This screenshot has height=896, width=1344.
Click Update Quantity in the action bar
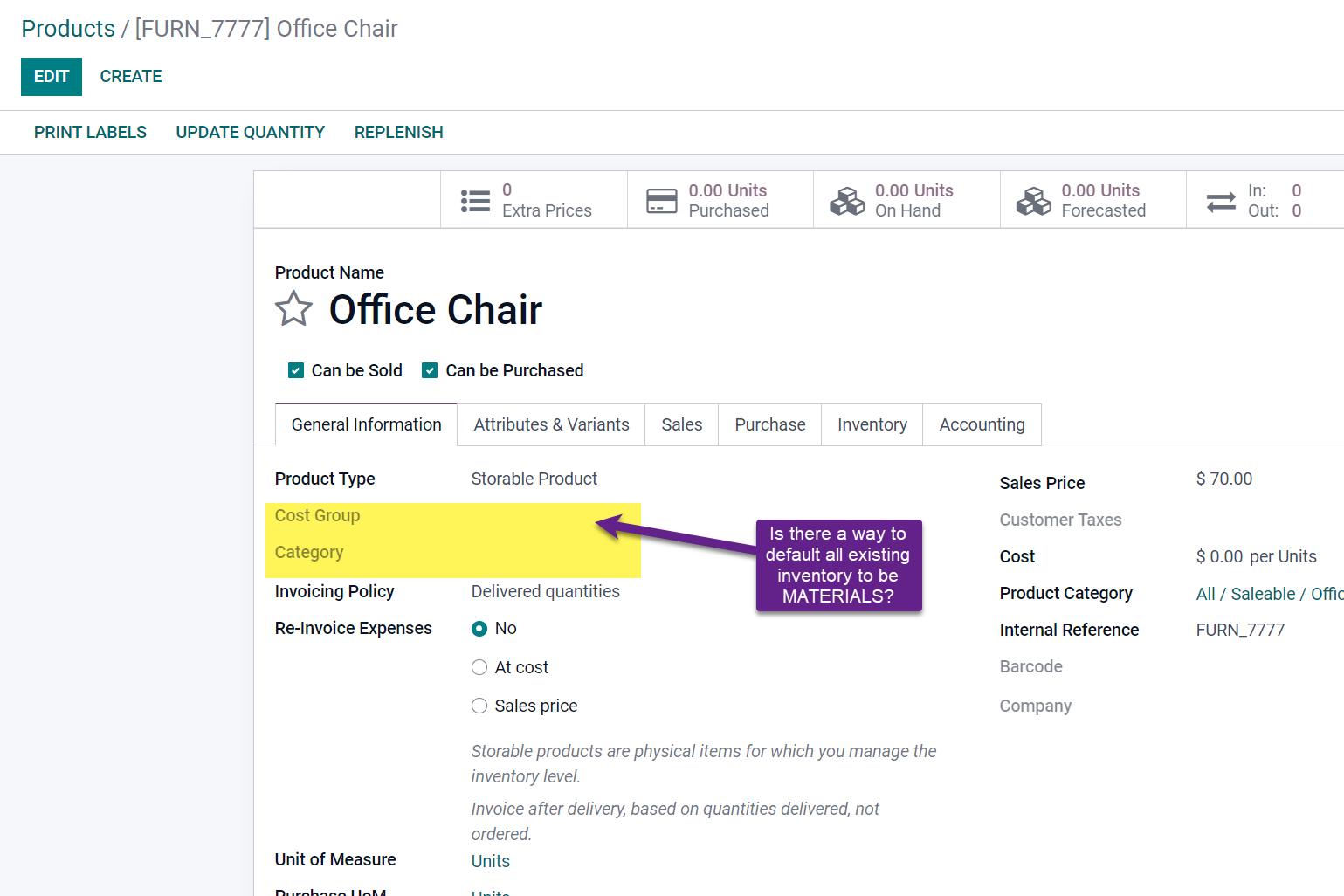(250, 132)
